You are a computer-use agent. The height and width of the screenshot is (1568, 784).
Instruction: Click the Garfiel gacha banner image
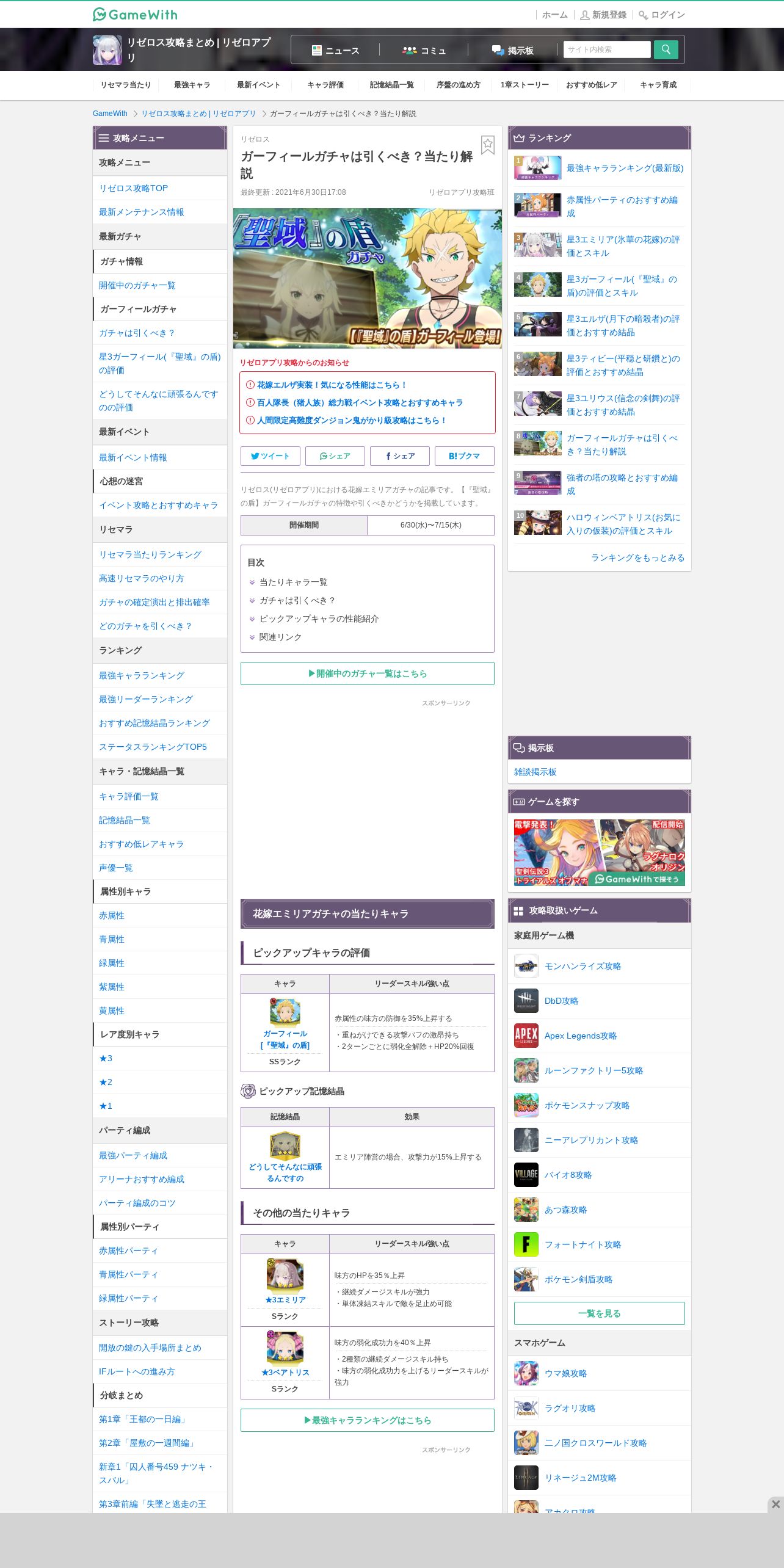click(x=368, y=279)
